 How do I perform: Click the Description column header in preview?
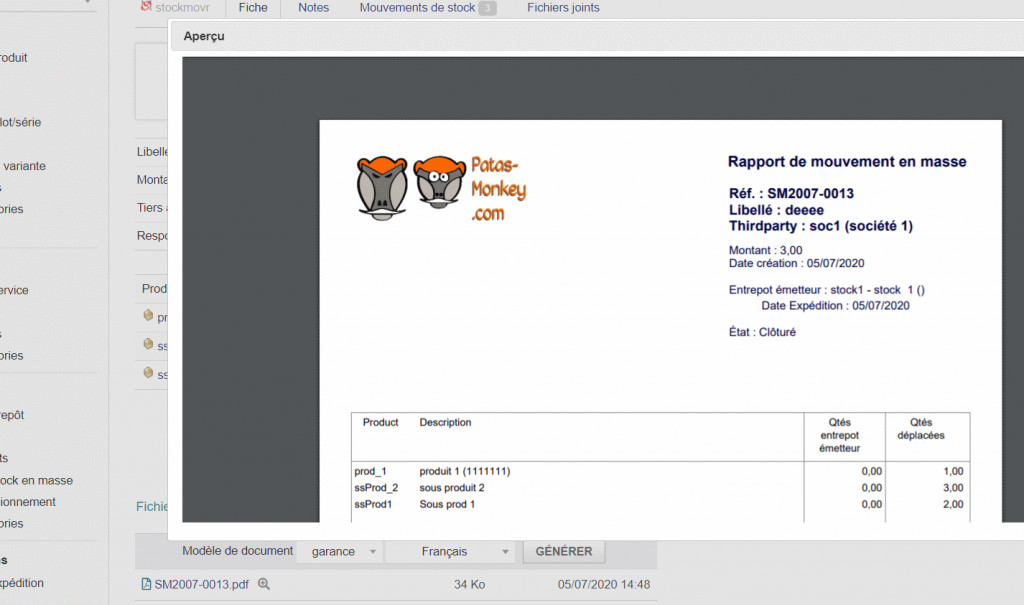coord(445,422)
